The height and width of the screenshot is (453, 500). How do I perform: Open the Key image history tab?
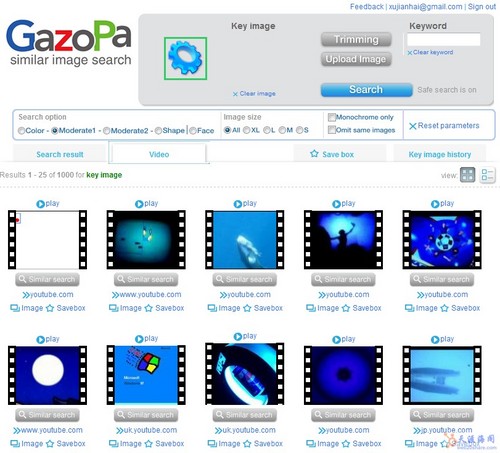coord(440,154)
